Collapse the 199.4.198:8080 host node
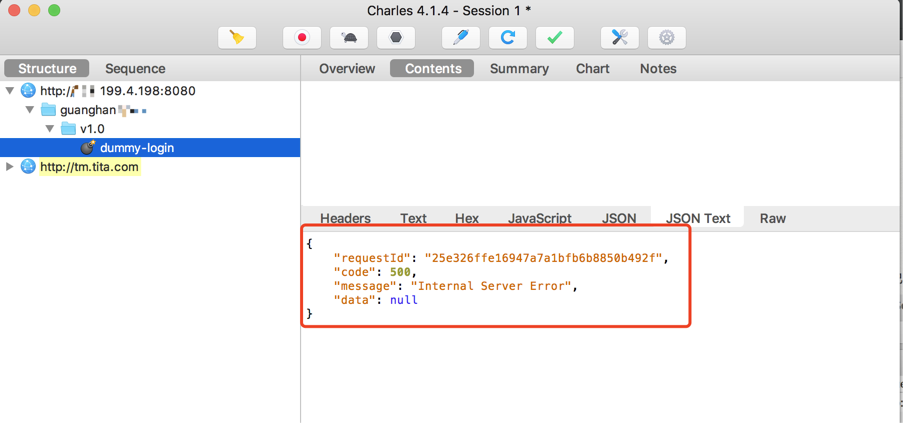The image size is (903, 423). pyautogui.click(x=10, y=91)
